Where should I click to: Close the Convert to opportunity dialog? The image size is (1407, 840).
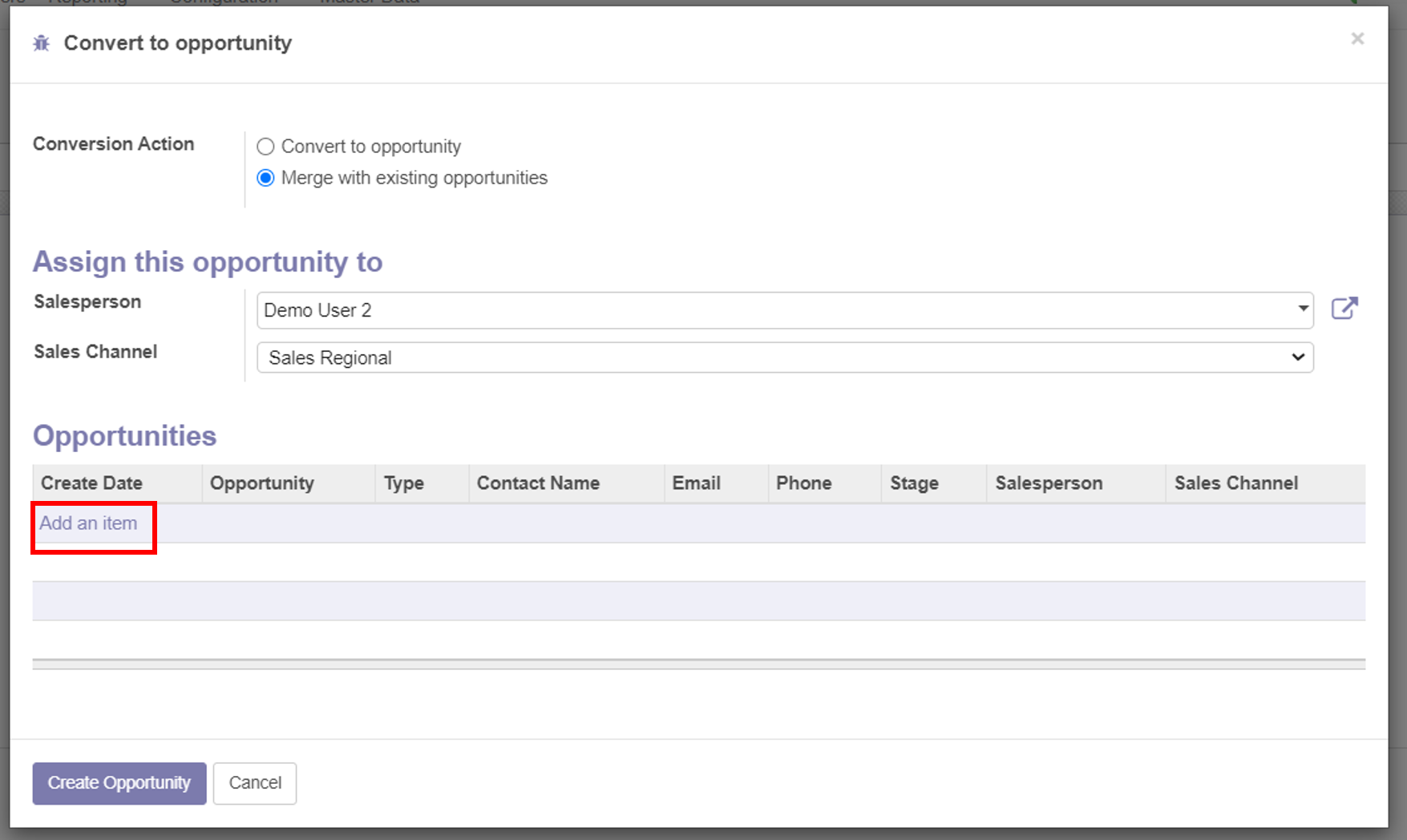(1357, 38)
